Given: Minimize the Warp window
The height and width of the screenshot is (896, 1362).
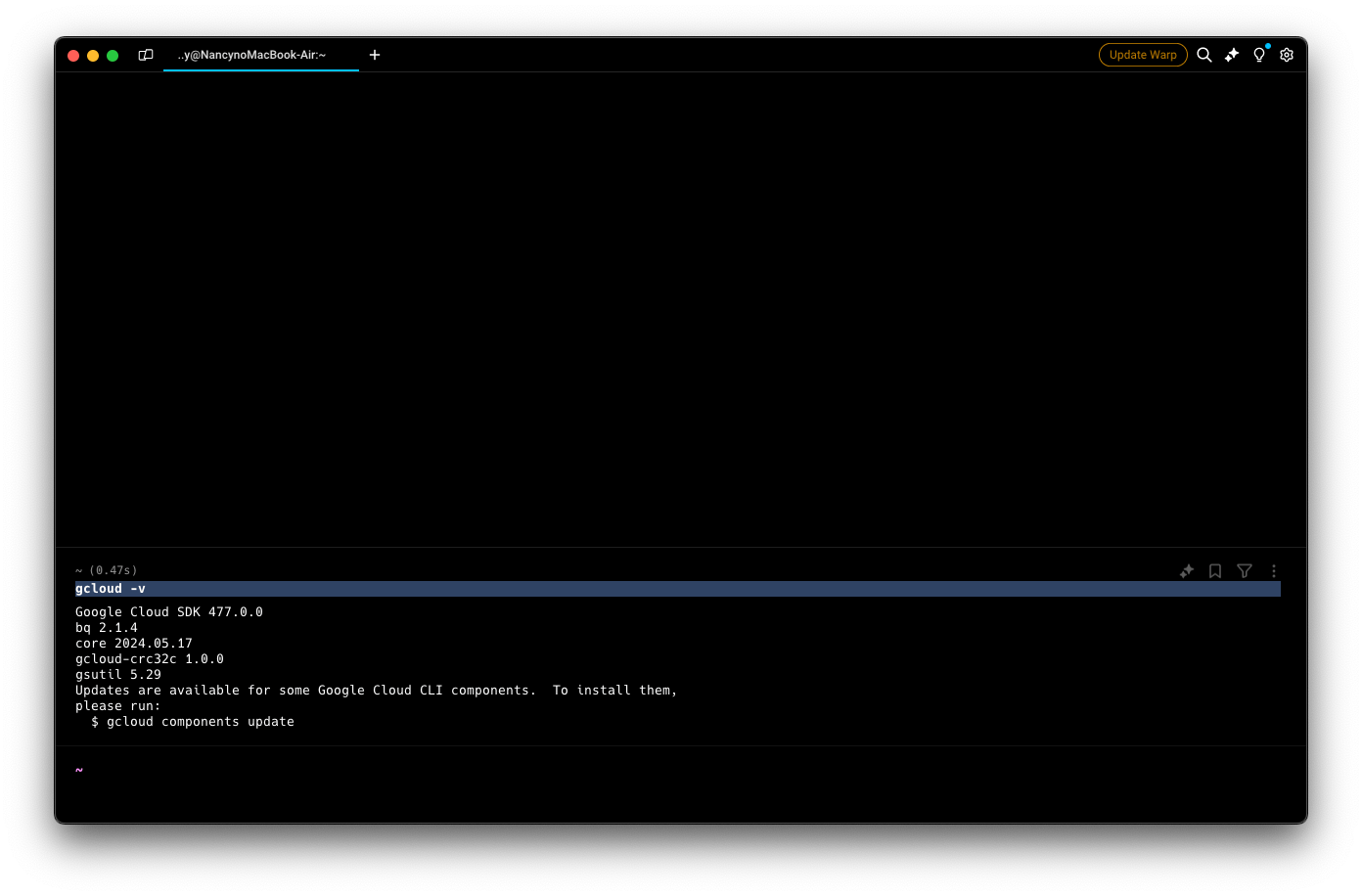Looking at the screenshot, I should click(93, 56).
